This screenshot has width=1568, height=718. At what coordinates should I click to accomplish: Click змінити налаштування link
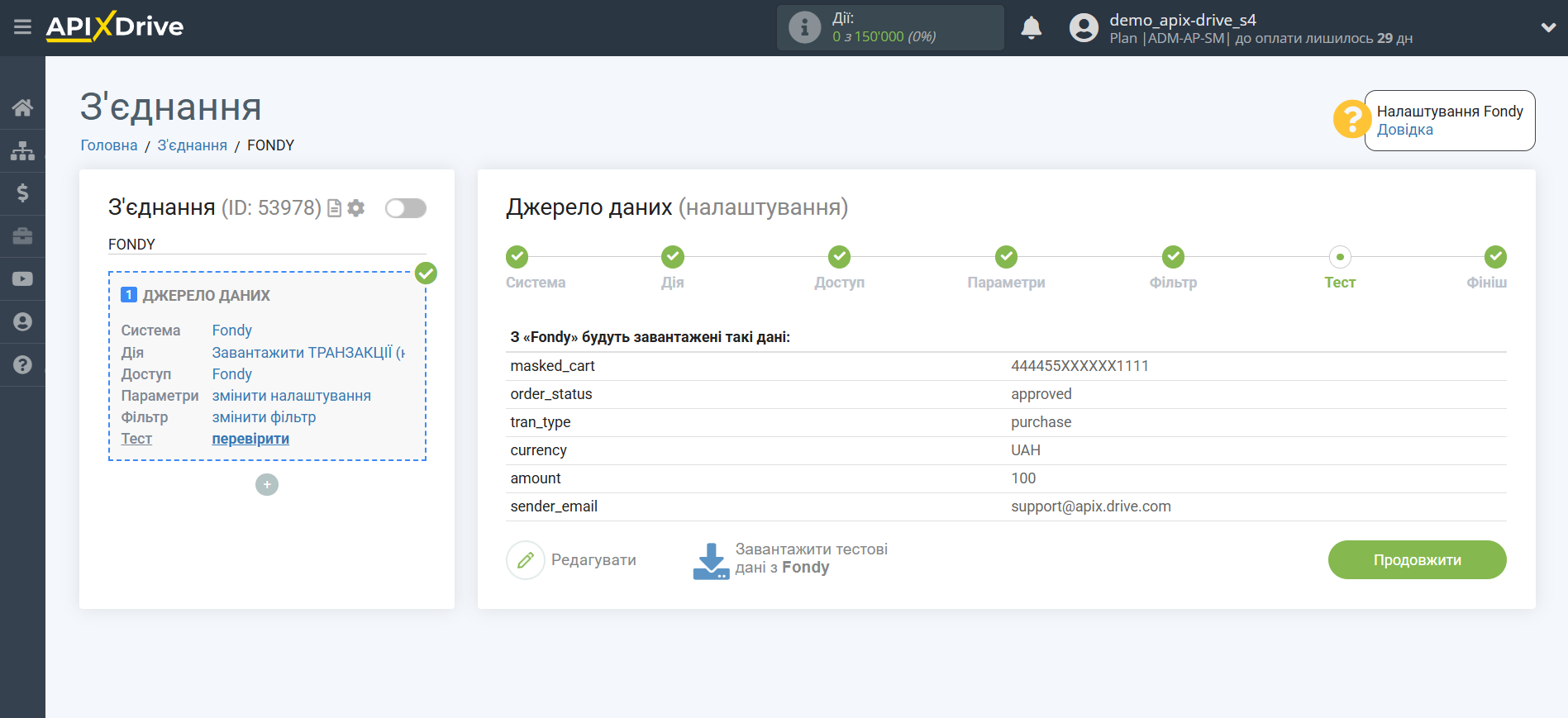[x=292, y=396]
